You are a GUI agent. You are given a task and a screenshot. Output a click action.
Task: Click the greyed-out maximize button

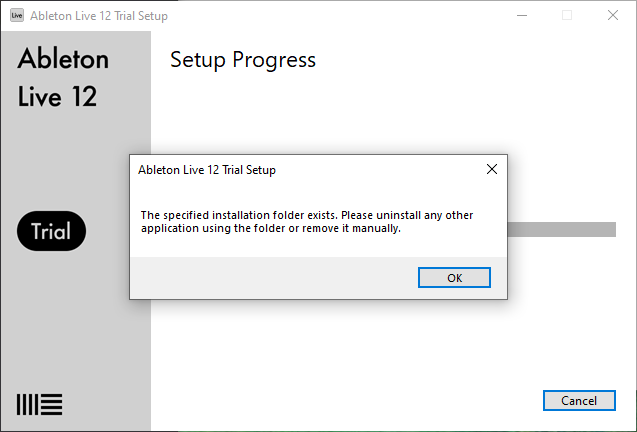pyautogui.click(x=567, y=15)
